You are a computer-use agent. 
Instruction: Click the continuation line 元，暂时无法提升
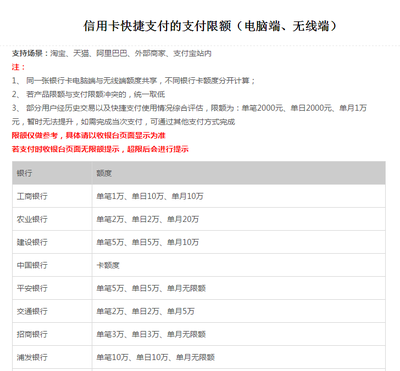click(123, 122)
